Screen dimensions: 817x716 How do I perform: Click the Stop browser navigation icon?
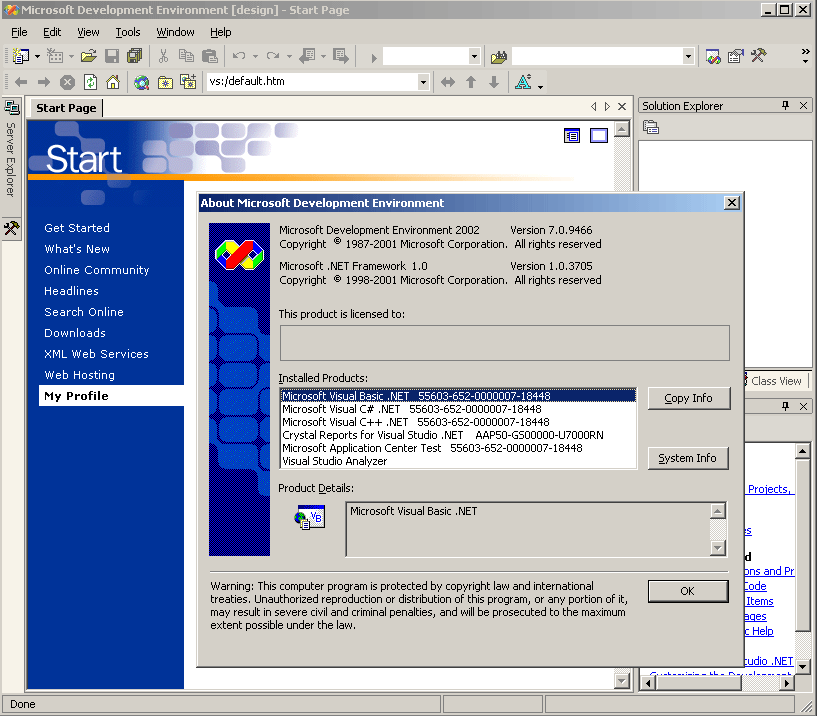[x=67, y=82]
